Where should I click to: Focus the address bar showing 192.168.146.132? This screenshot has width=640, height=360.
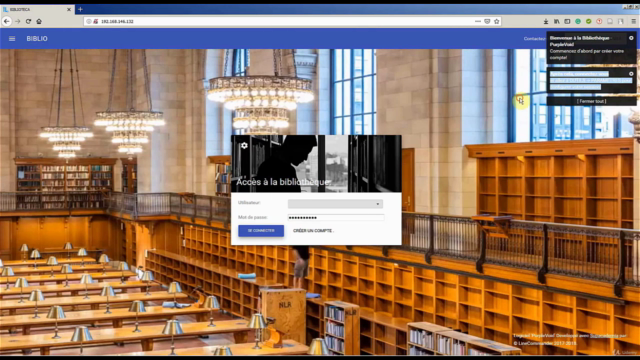pyautogui.click(x=286, y=21)
